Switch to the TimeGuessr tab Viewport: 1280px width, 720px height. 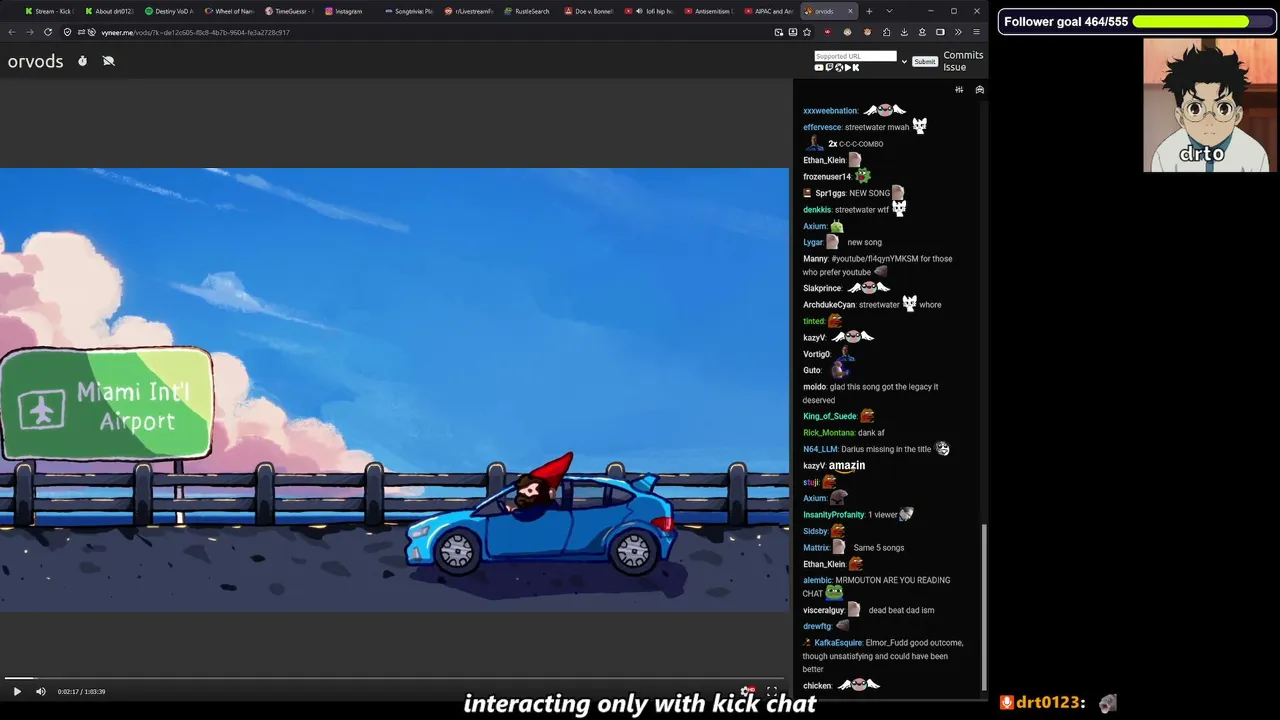coord(289,11)
